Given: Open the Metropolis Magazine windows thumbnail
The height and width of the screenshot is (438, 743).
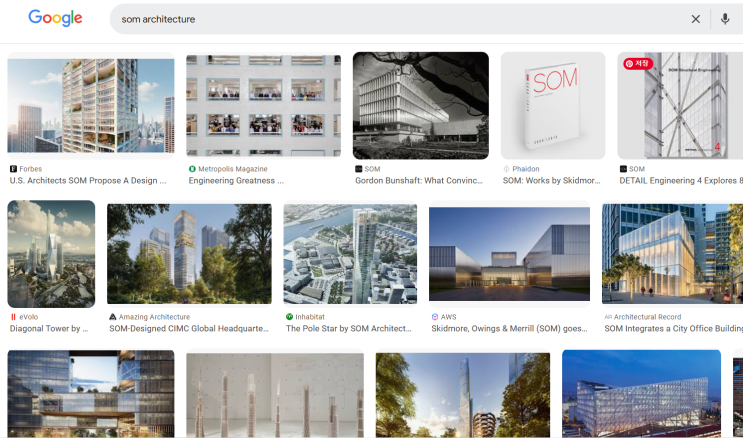Looking at the screenshot, I should (263, 106).
